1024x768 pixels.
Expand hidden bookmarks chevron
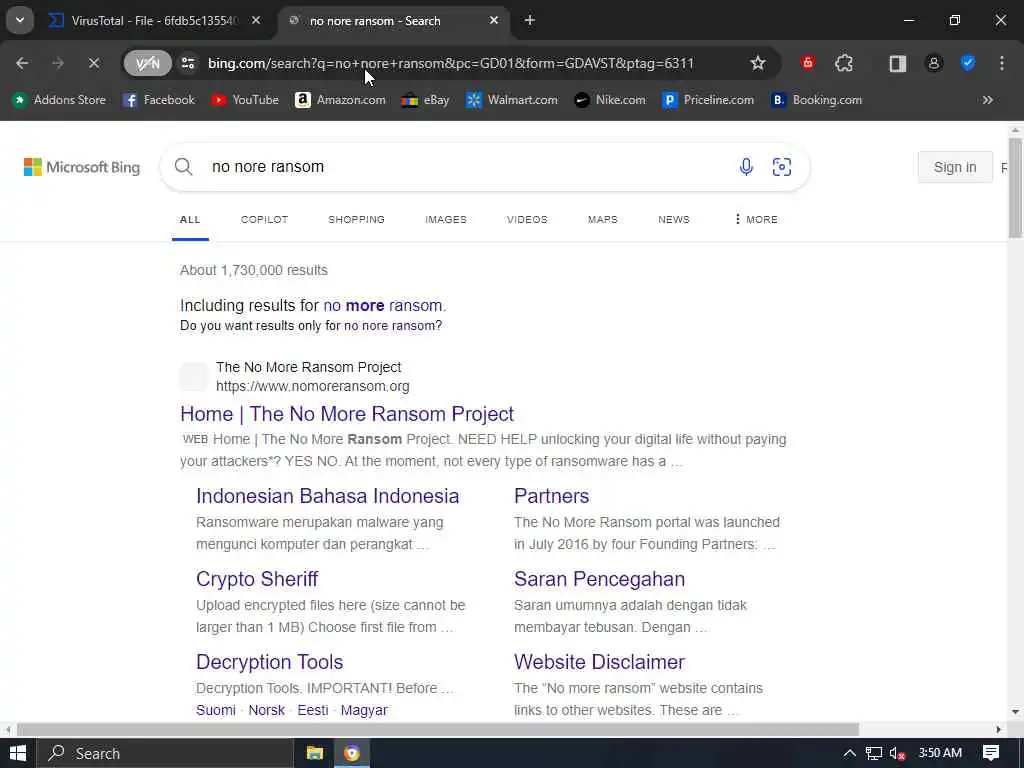[987, 100]
